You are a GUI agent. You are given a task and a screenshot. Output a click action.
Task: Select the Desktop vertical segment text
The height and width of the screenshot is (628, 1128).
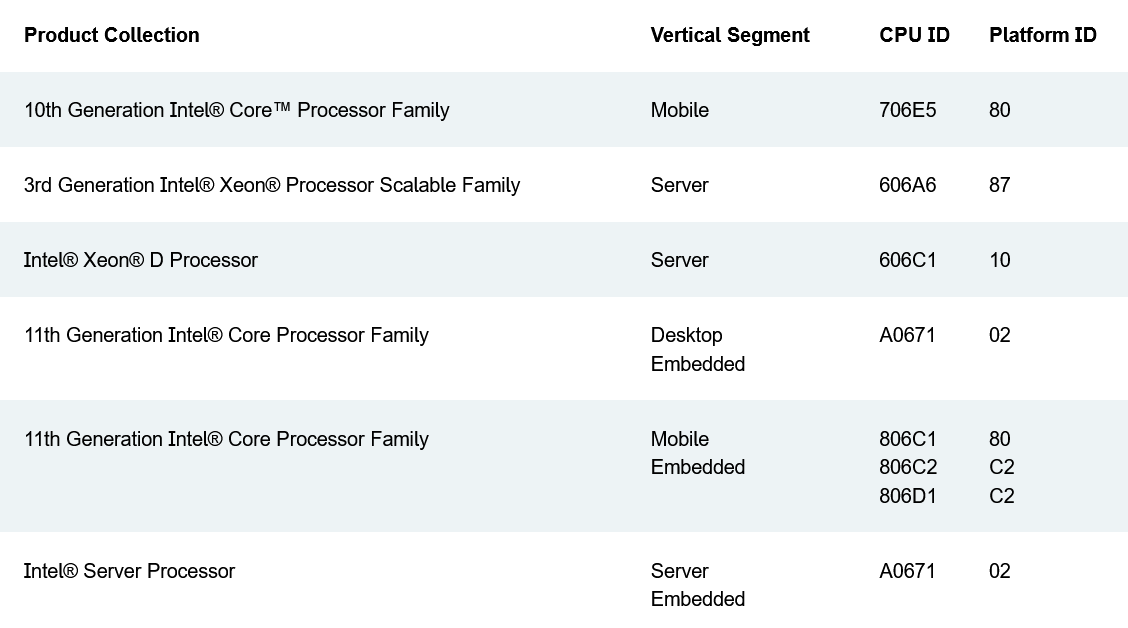pyautogui.click(x=686, y=335)
